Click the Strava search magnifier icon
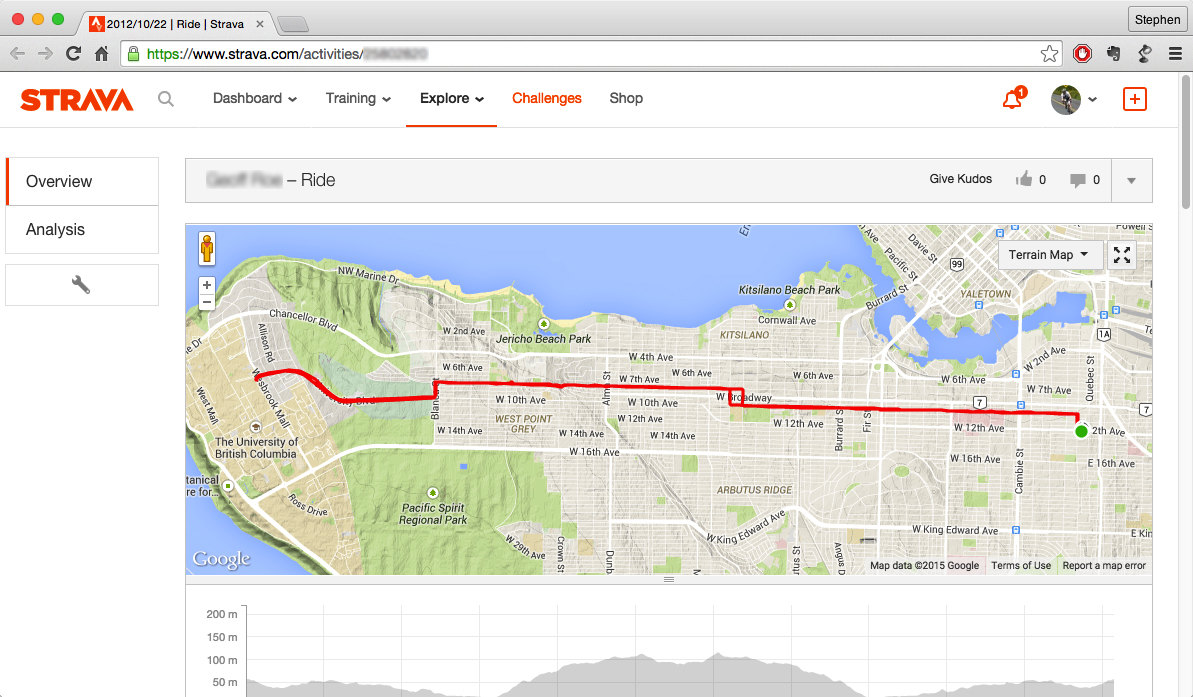 [166, 99]
